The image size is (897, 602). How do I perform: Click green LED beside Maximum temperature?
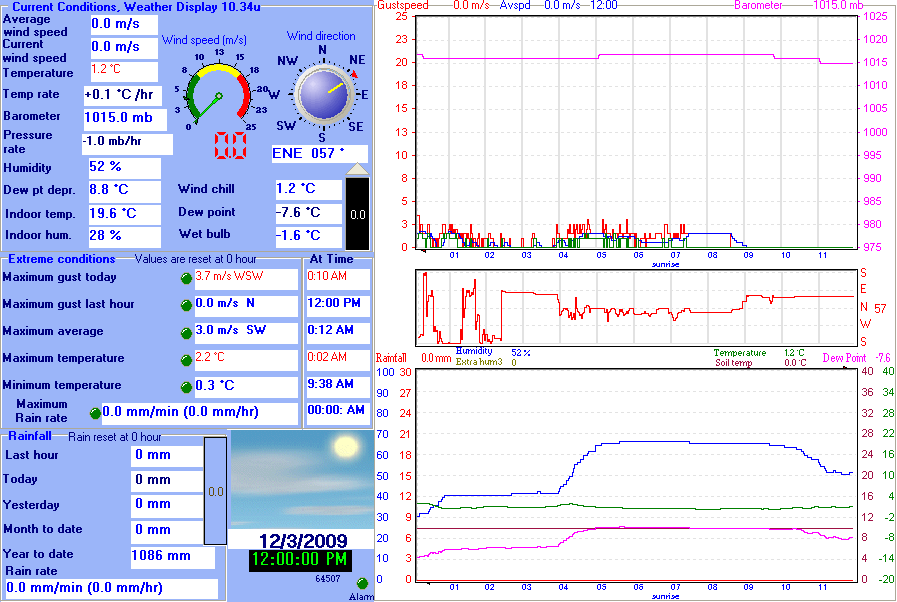[x=186, y=359]
